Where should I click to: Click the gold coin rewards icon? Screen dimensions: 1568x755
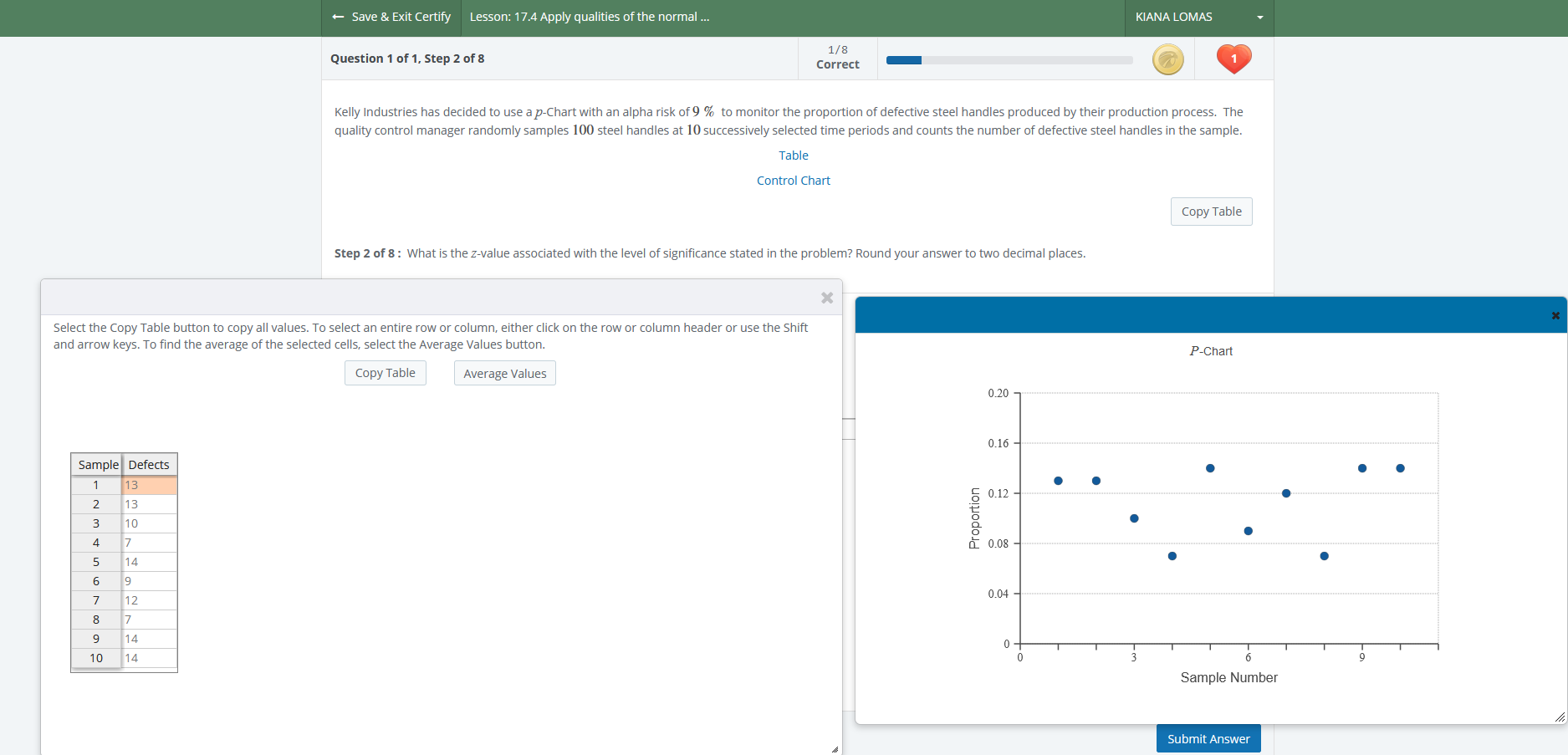pyautogui.click(x=1167, y=59)
